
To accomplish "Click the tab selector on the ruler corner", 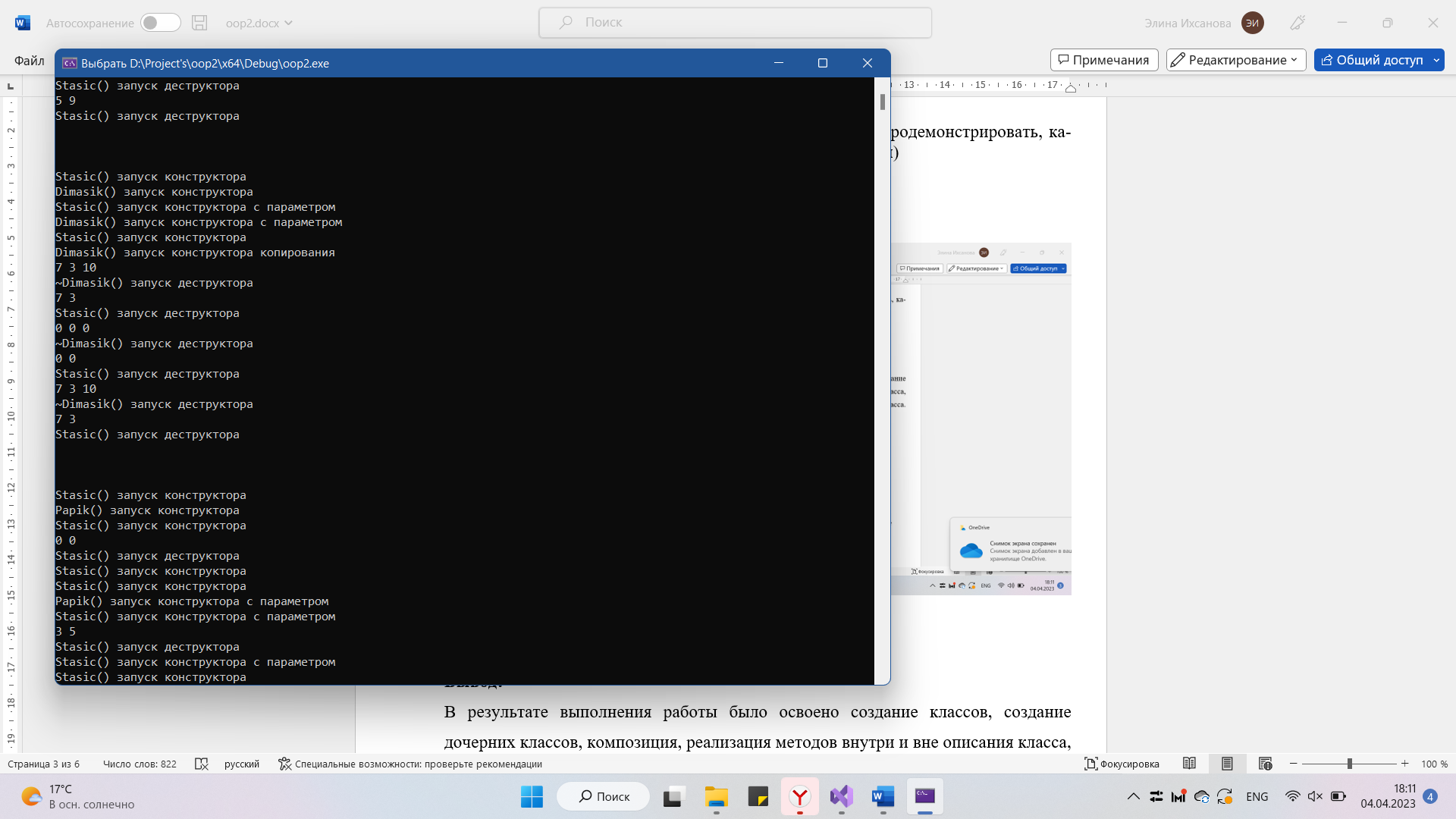I will coord(11,86).
